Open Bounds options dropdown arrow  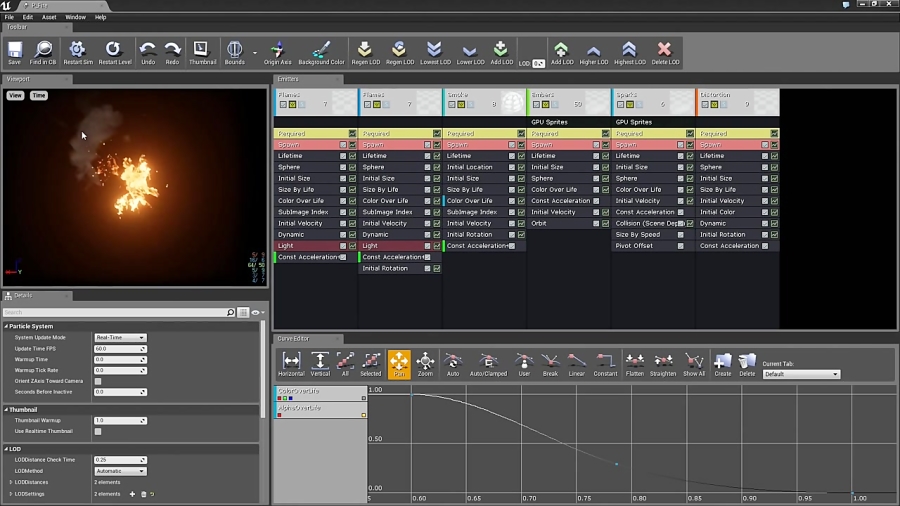(x=255, y=53)
